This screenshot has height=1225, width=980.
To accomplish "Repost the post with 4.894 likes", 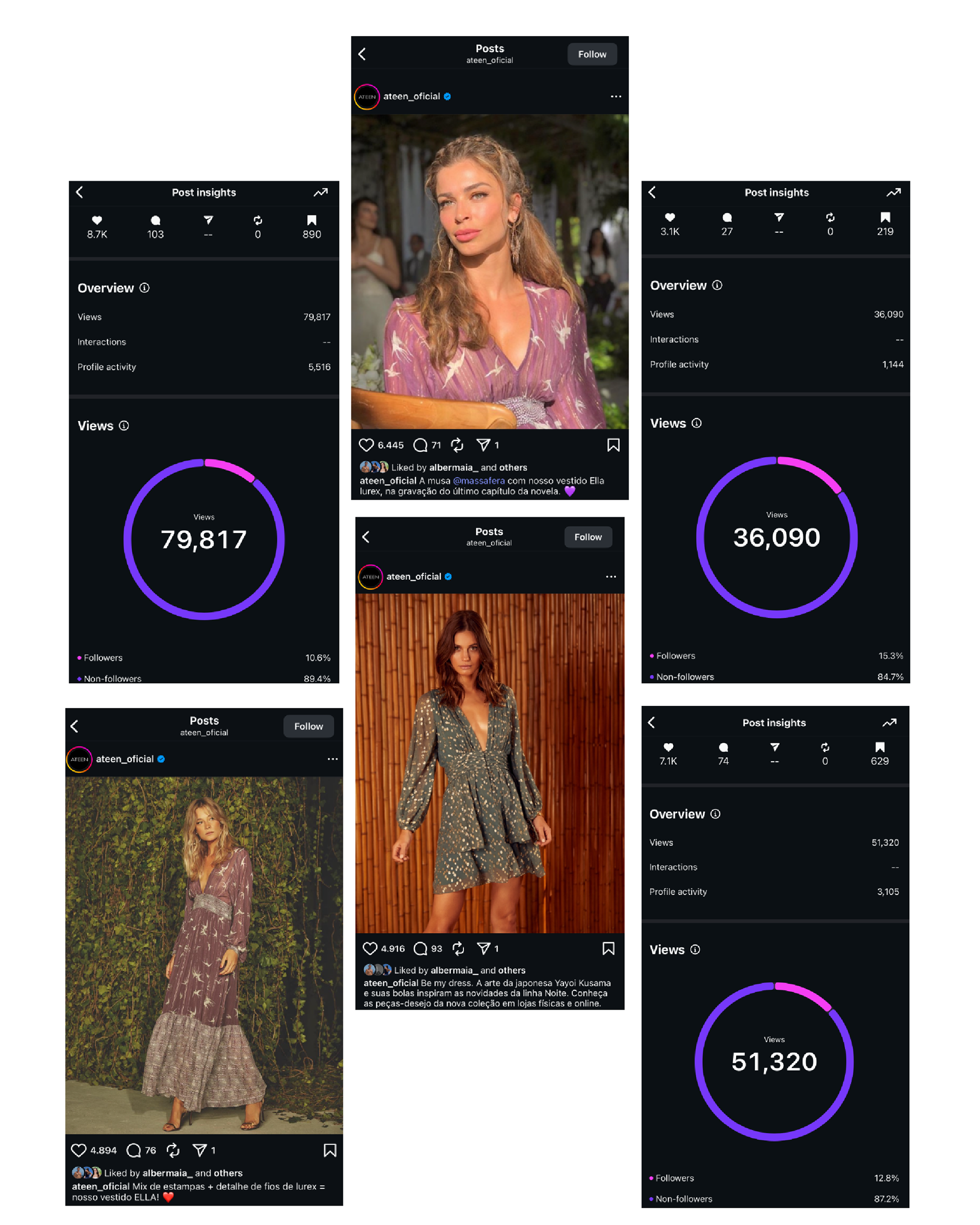I will [173, 1150].
